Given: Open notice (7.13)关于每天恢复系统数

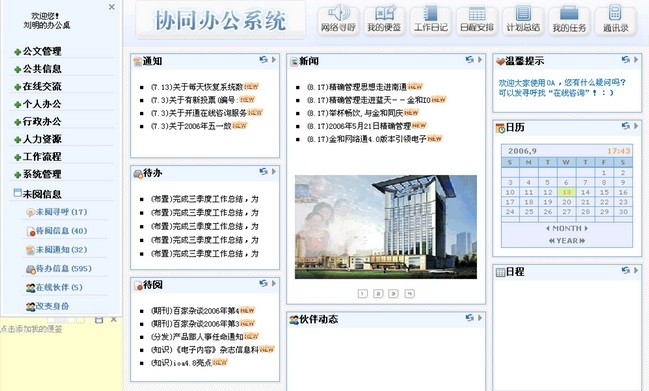Looking at the screenshot, I should [x=197, y=87].
